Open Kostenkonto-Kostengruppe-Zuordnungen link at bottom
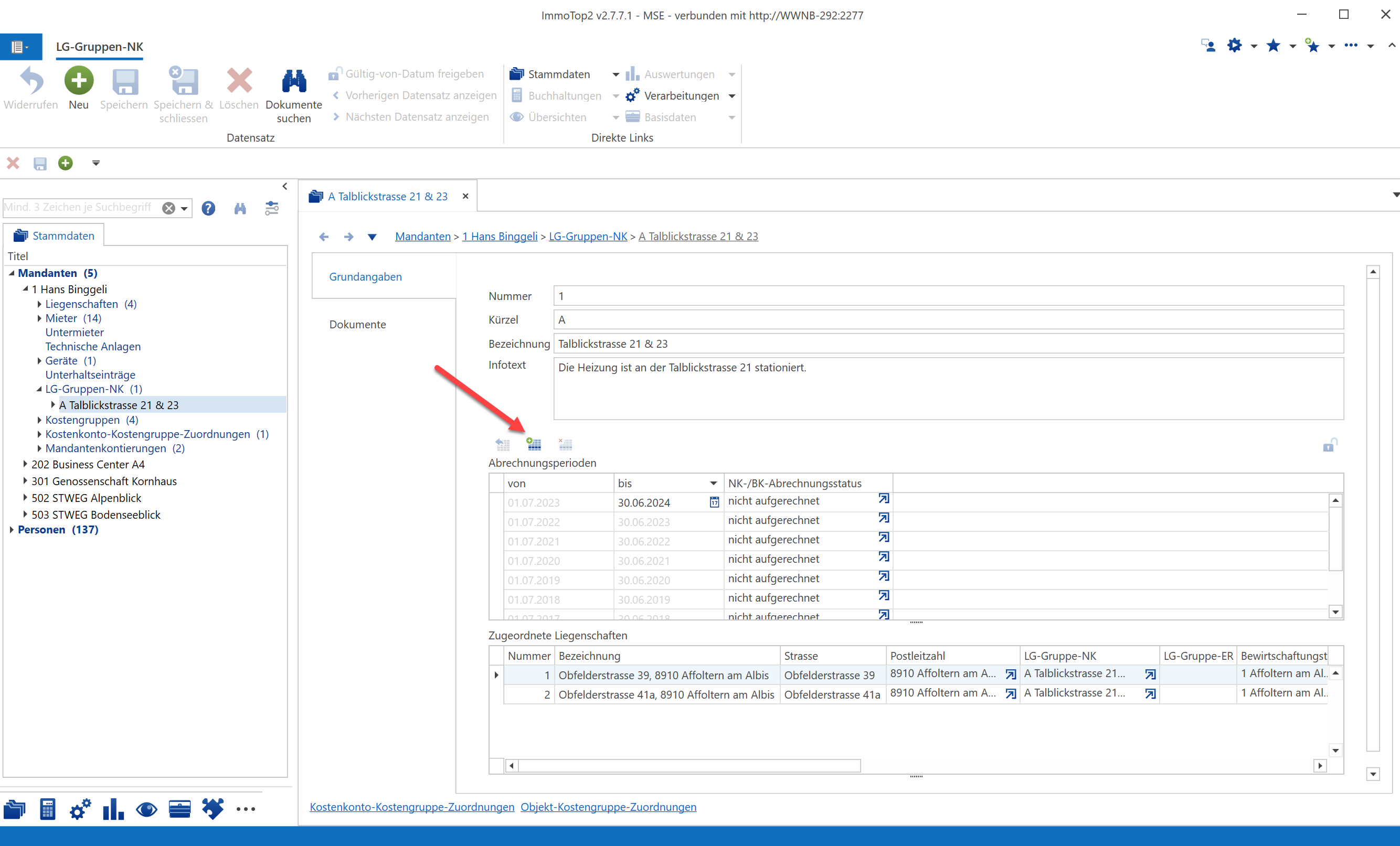 pyautogui.click(x=411, y=807)
